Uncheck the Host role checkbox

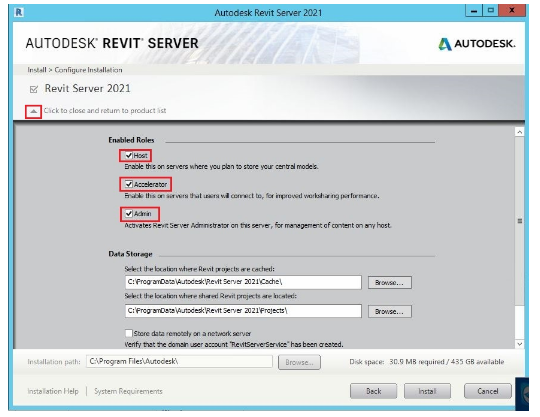(128, 155)
